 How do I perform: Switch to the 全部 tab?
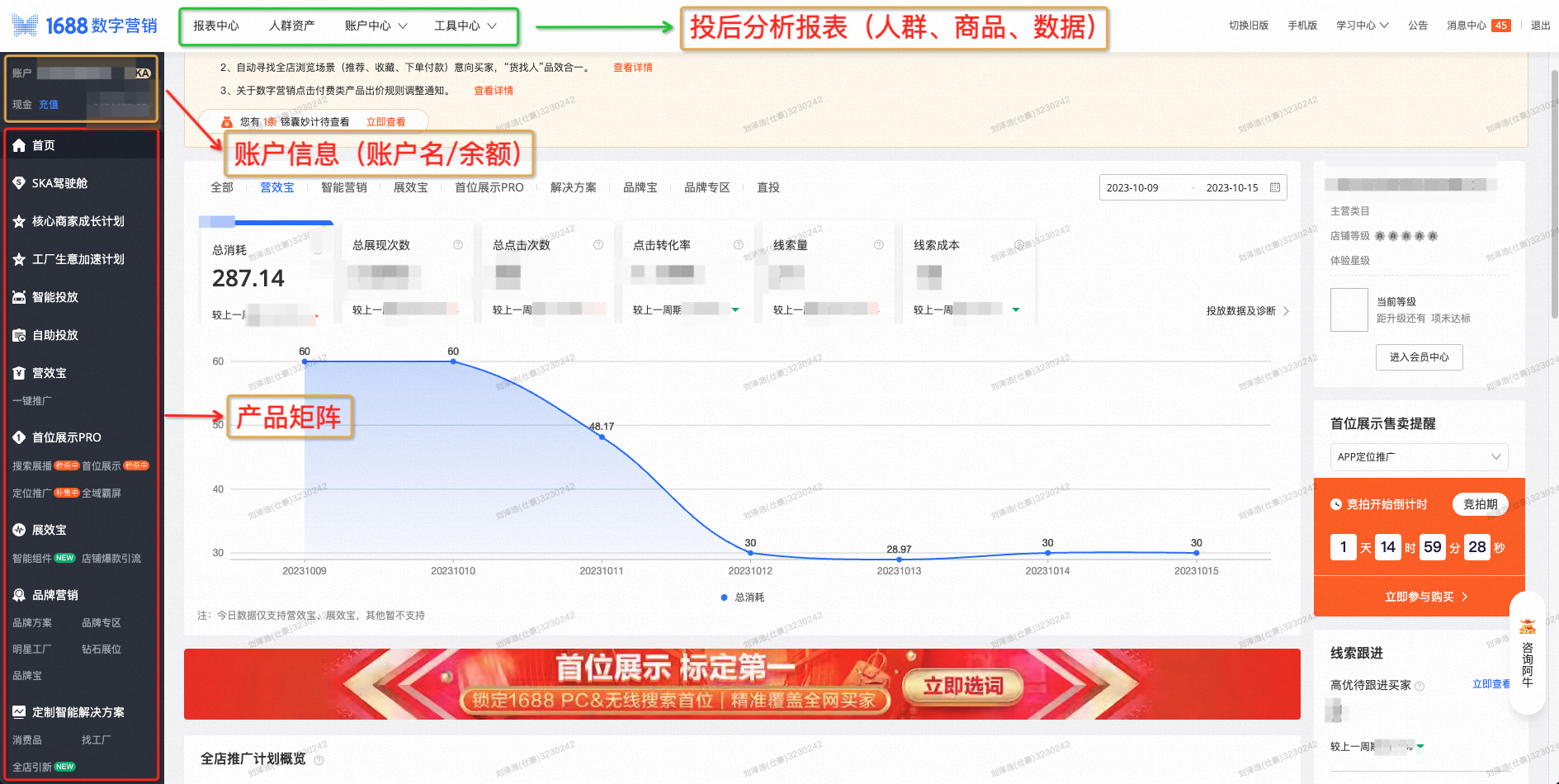coord(222,187)
